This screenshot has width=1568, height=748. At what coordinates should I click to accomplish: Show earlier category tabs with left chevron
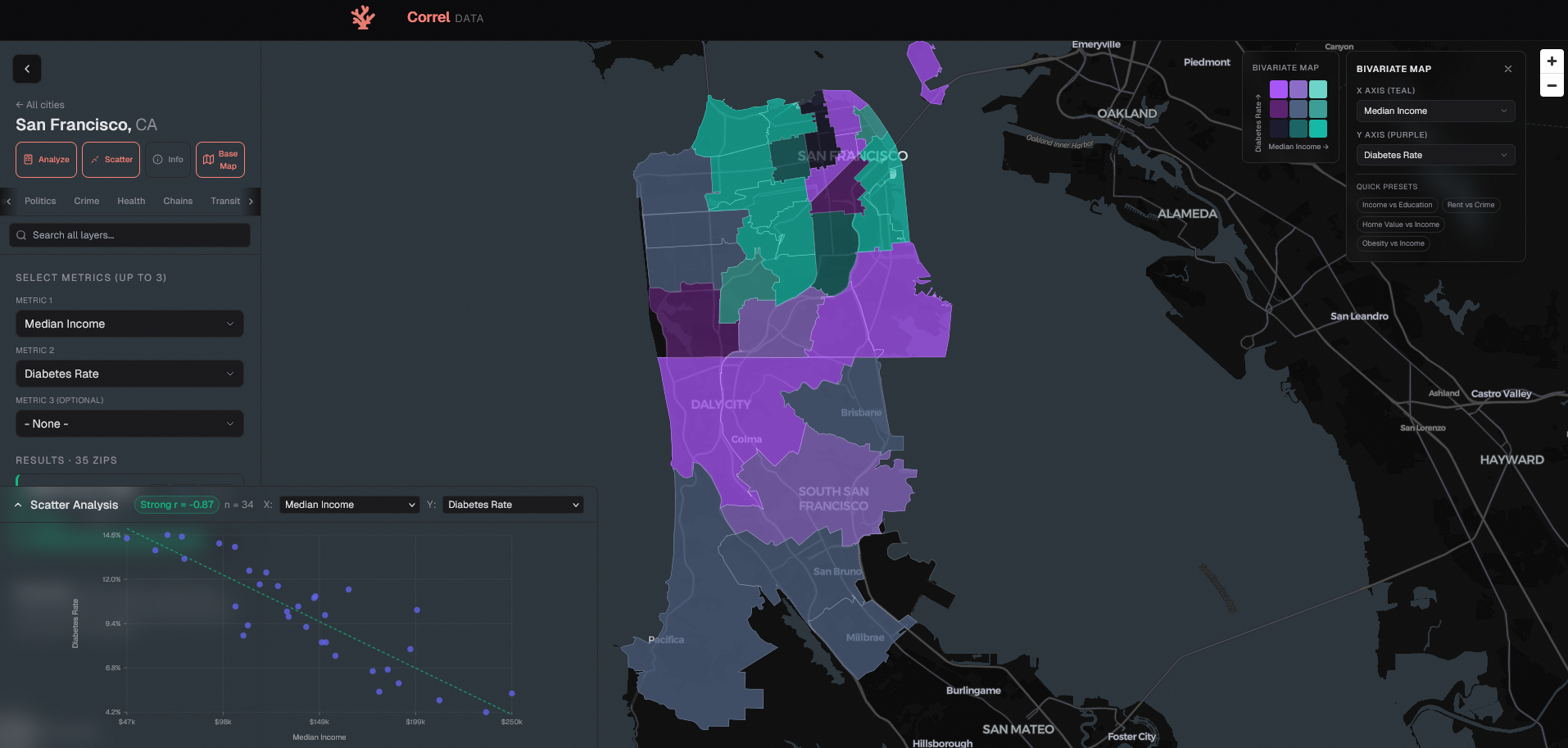(x=8, y=201)
